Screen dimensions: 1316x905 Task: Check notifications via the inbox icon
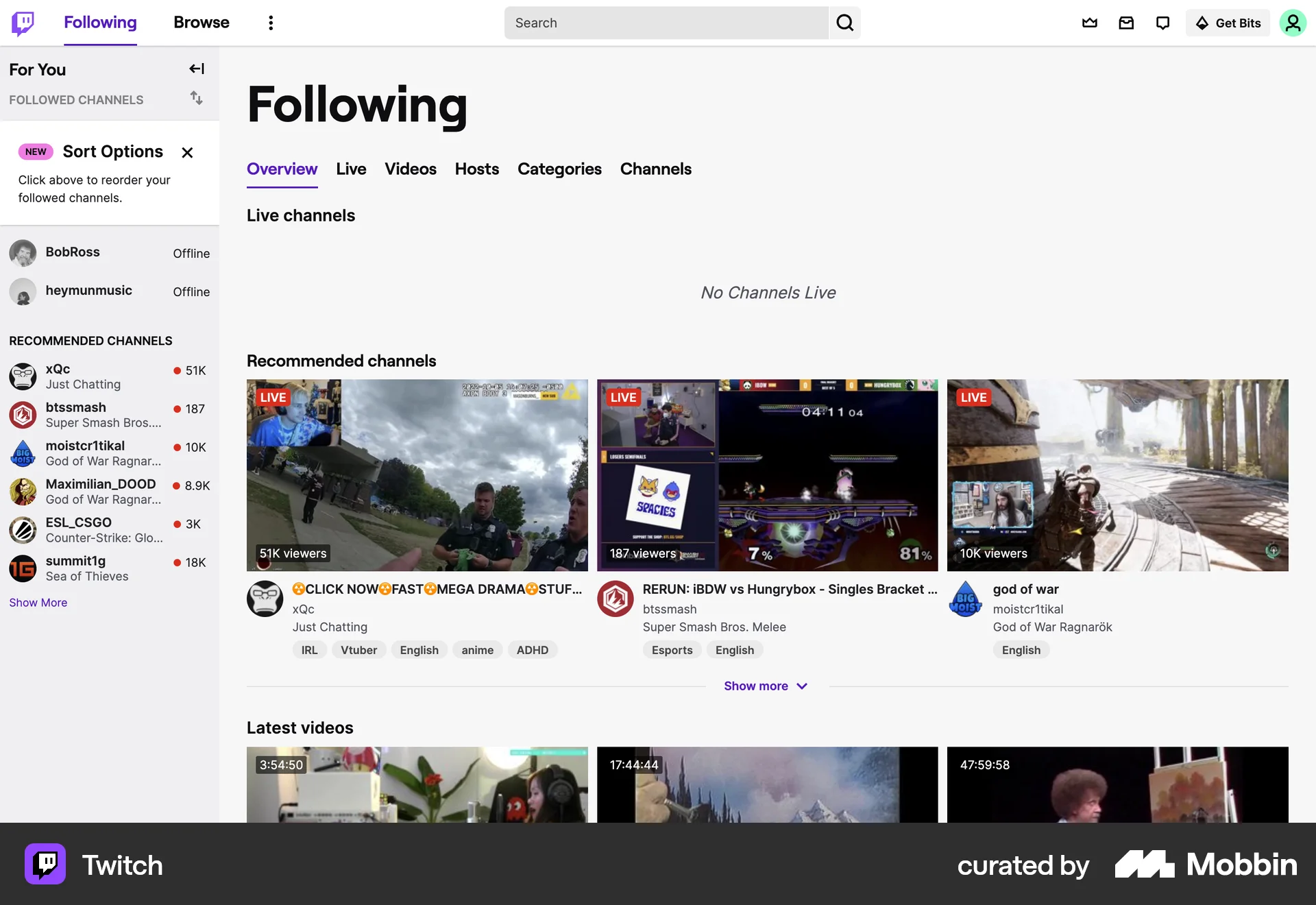(x=1125, y=23)
